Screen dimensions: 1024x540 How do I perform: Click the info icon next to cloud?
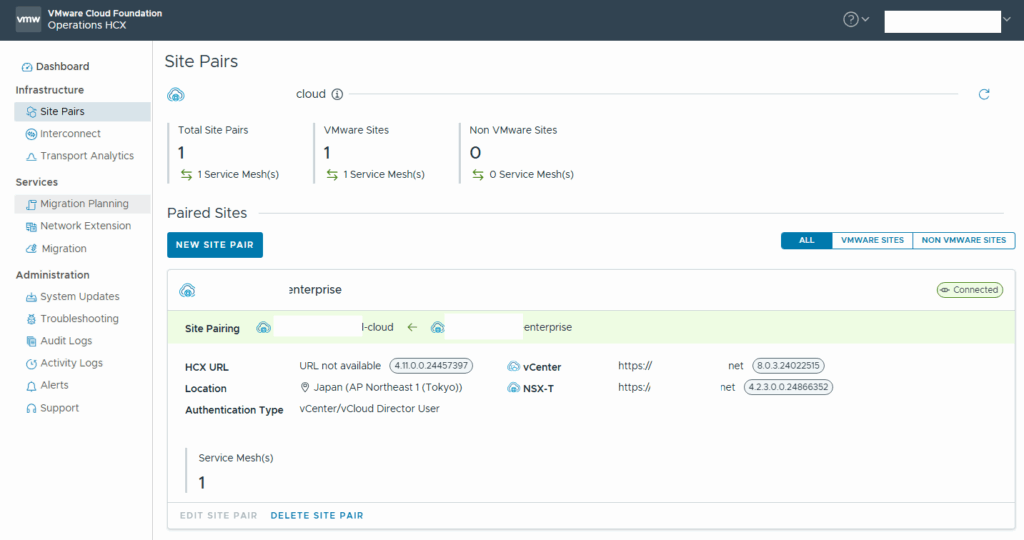tap(337, 94)
